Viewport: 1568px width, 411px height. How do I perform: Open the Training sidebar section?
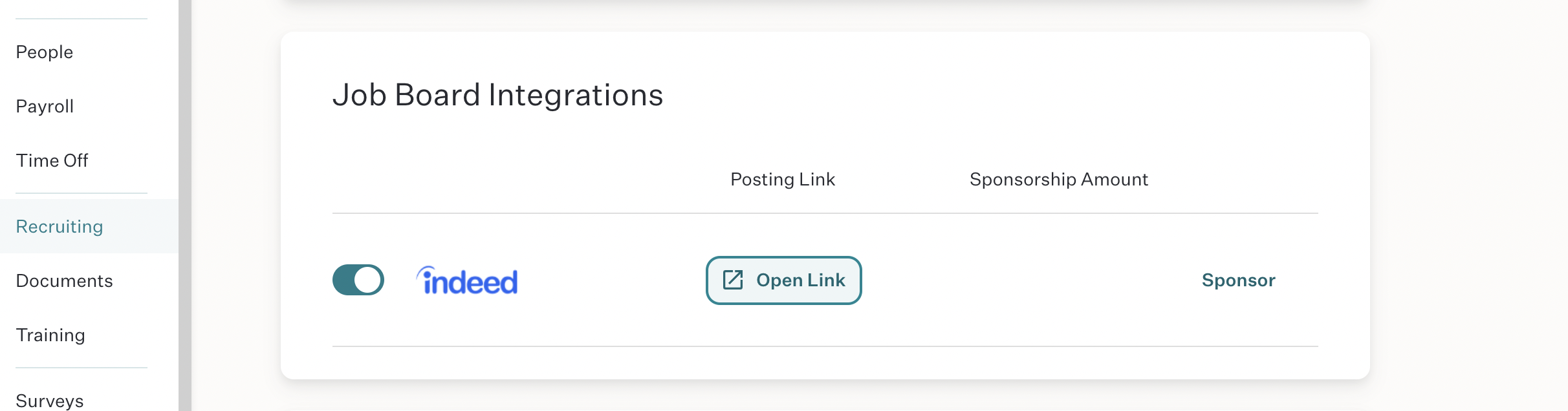click(x=50, y=335)
